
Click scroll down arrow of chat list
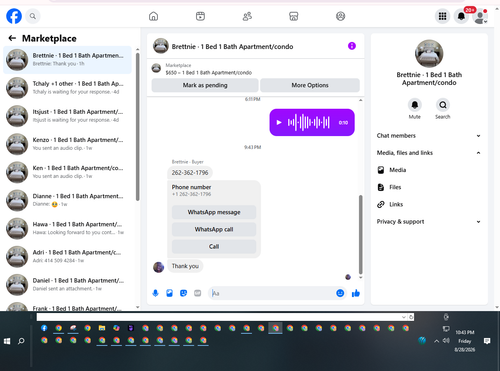click(x=137, y=307)
